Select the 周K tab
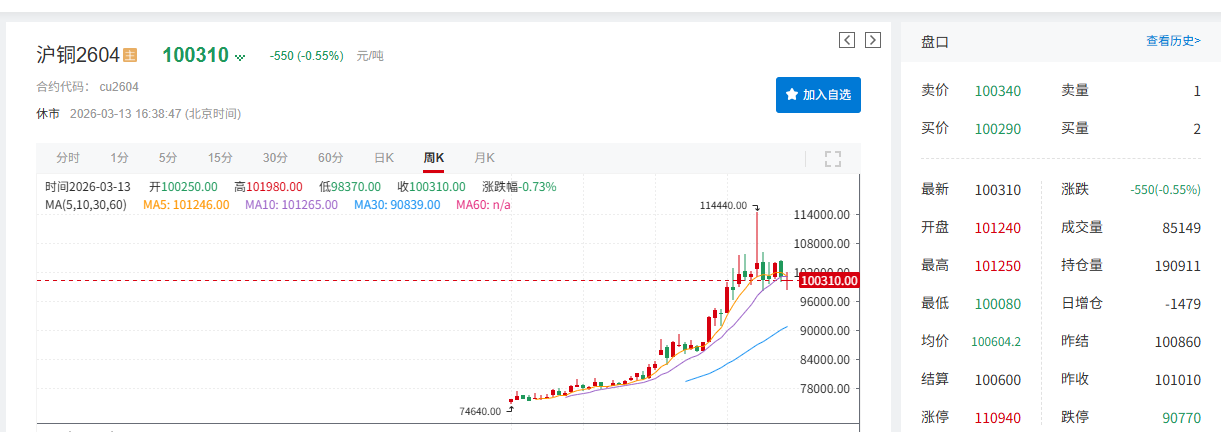Screen dimensions: 1221x432 (434, 158)
